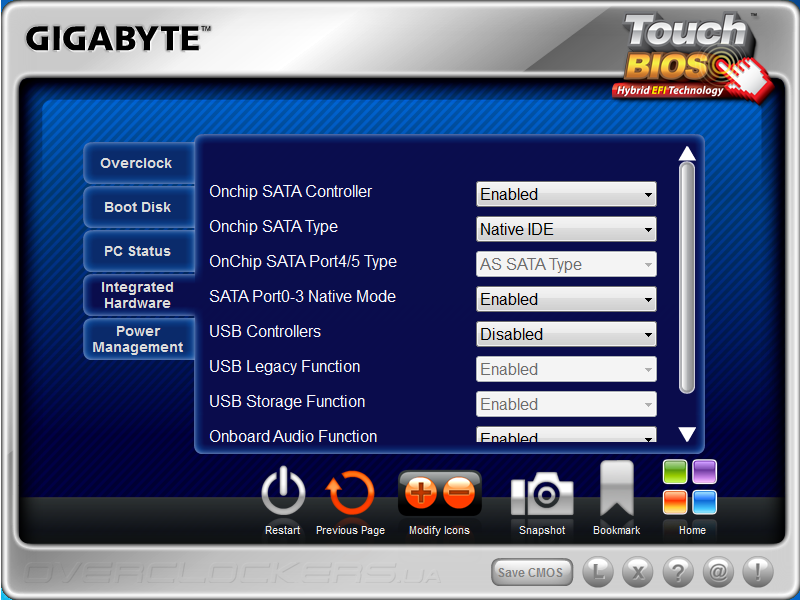The width and height of the screenshot is (800, 600).
Task: Click the round L button
Action: click(598, 571)
